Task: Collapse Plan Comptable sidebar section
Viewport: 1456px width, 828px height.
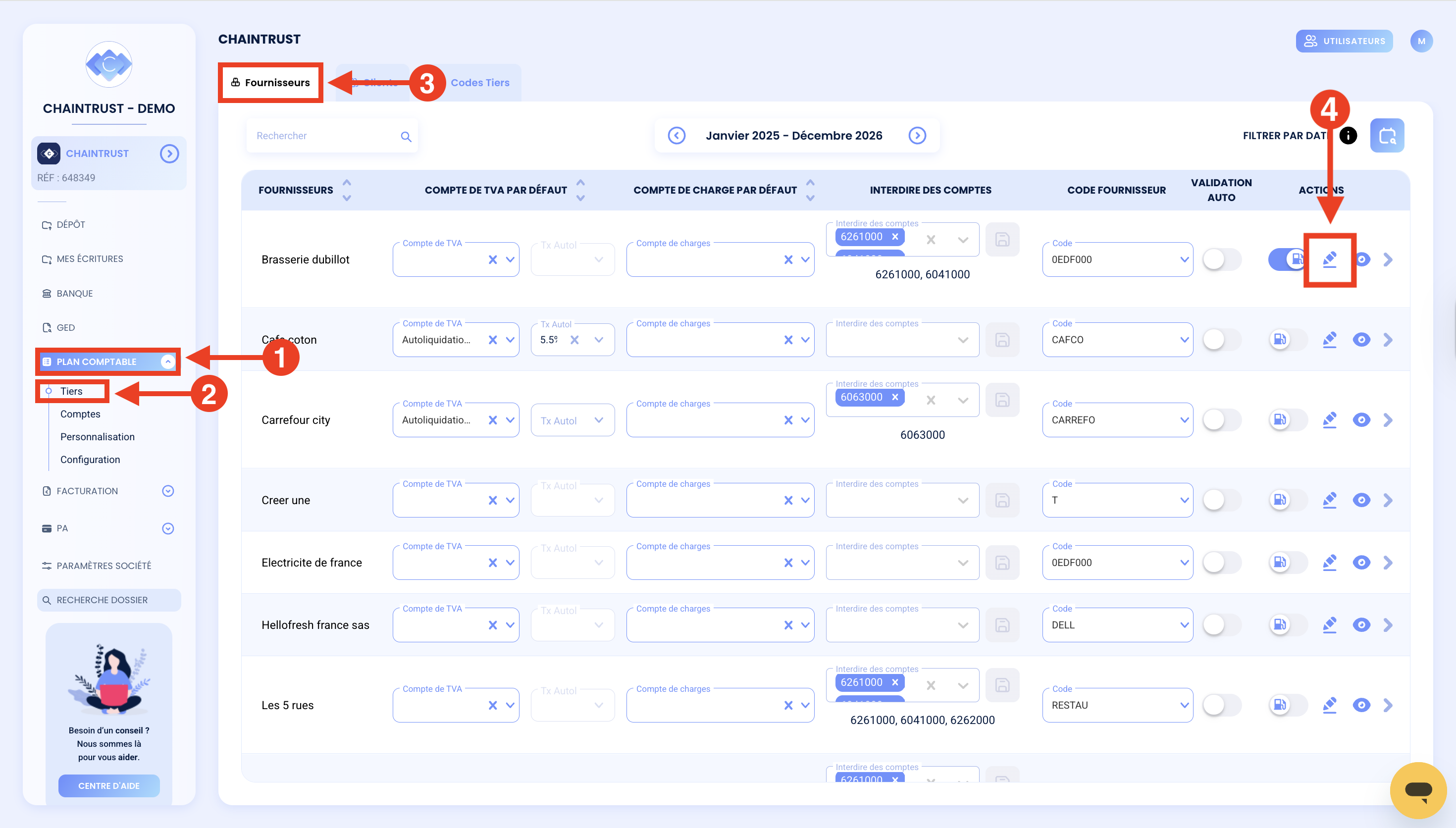Action: point(168,362)
